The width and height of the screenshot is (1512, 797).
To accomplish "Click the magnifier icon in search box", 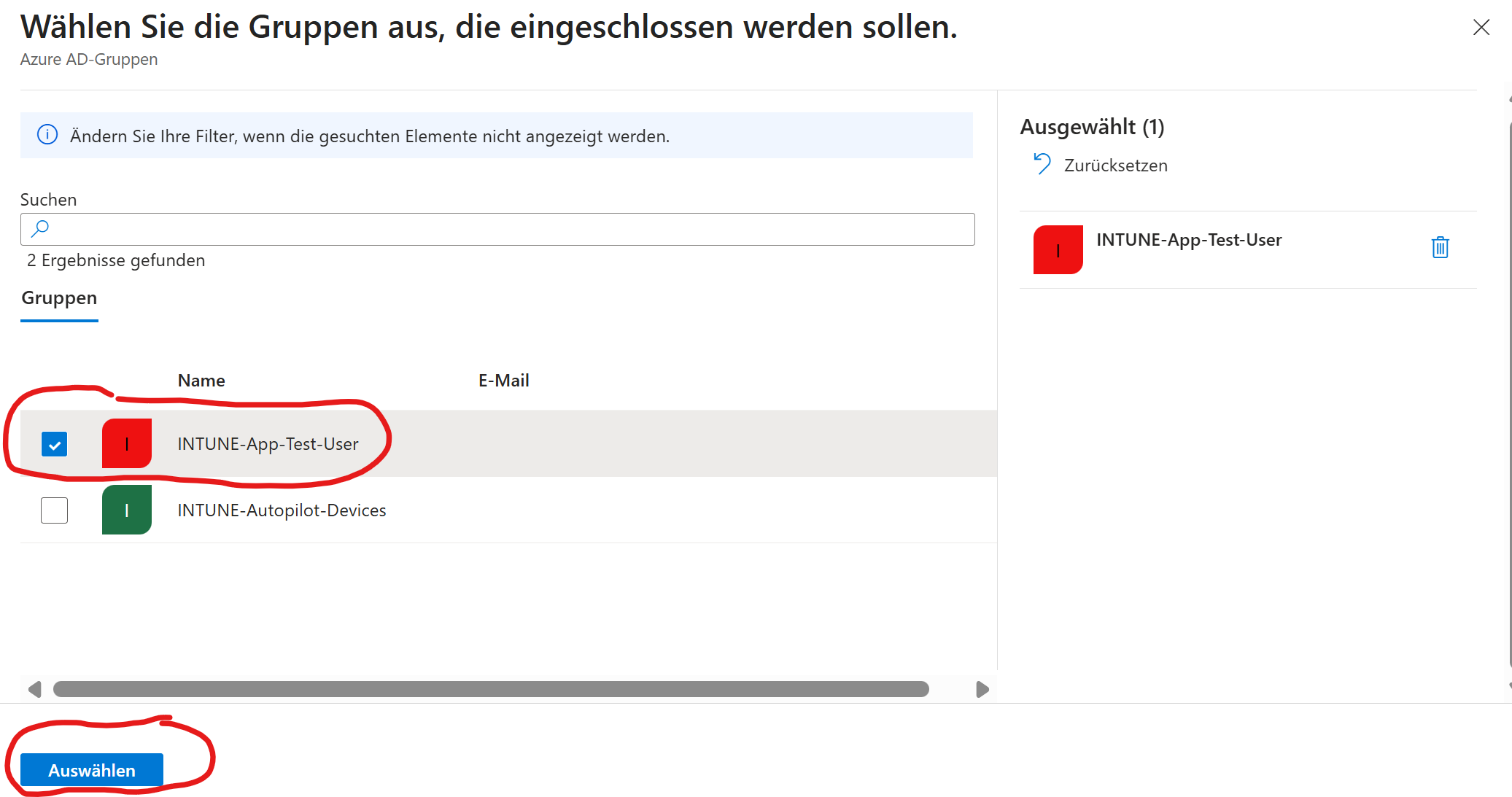I will click(40, 229).
